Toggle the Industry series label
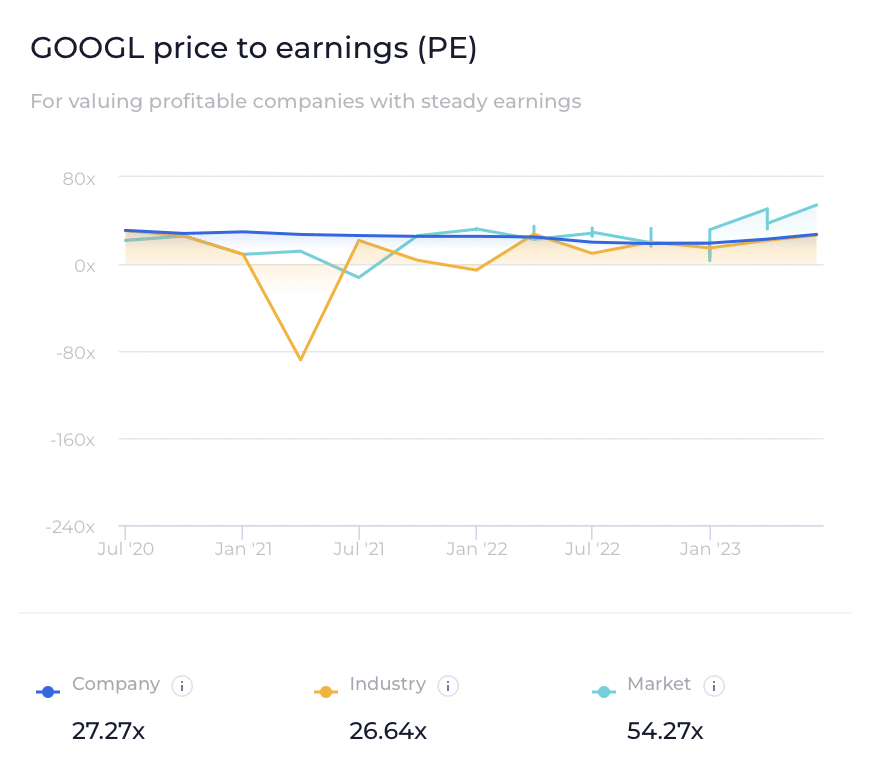882x774 pixels. pos(387,684)
